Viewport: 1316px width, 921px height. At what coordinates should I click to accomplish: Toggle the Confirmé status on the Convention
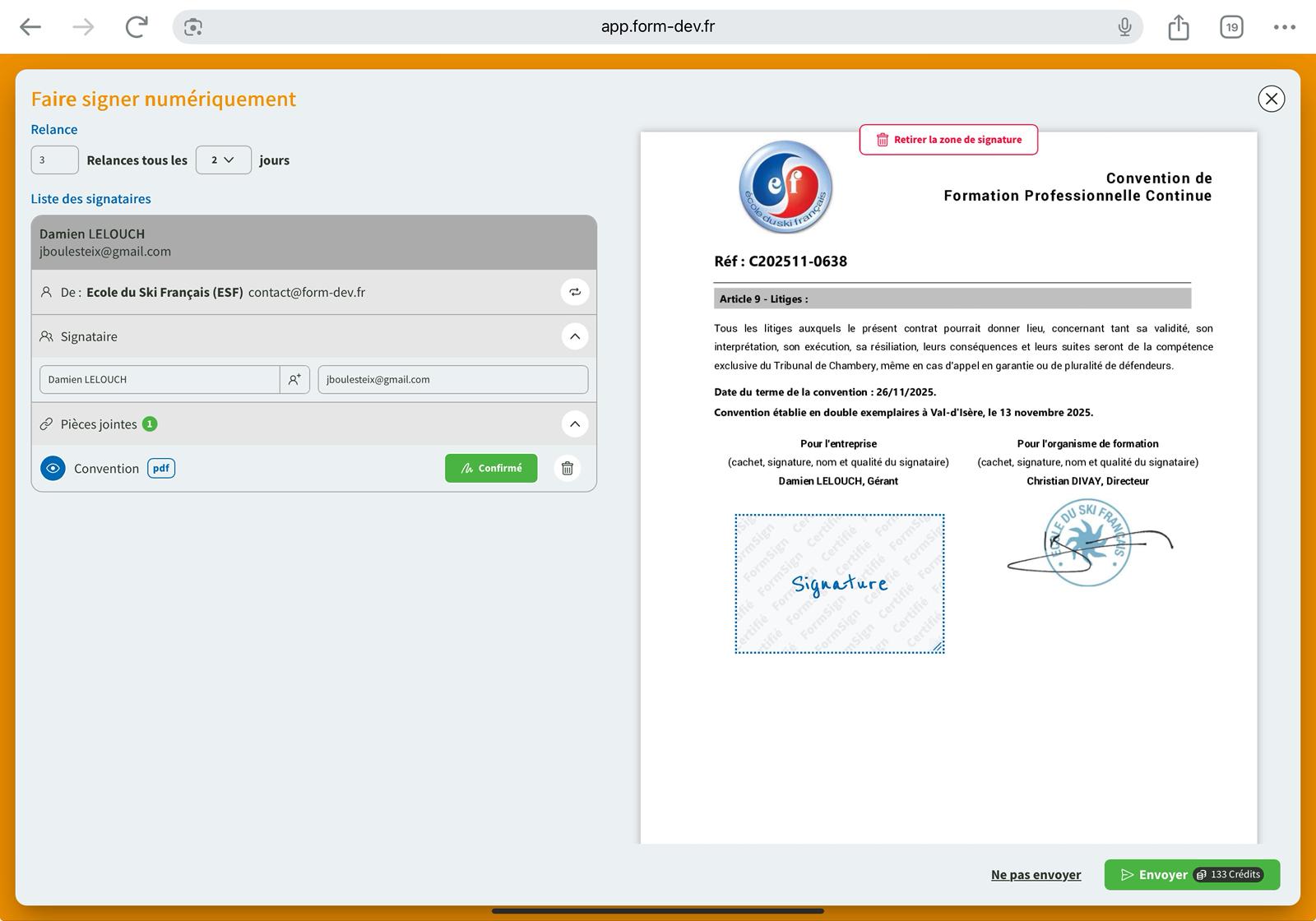490,468
